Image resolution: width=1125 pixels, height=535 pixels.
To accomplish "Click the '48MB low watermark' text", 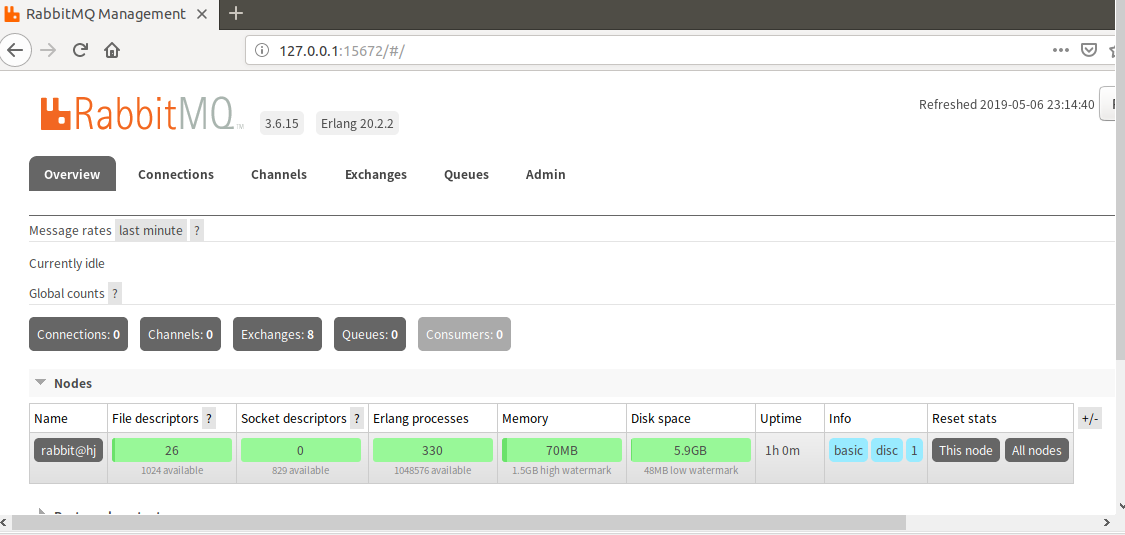I will coord(691,470).
